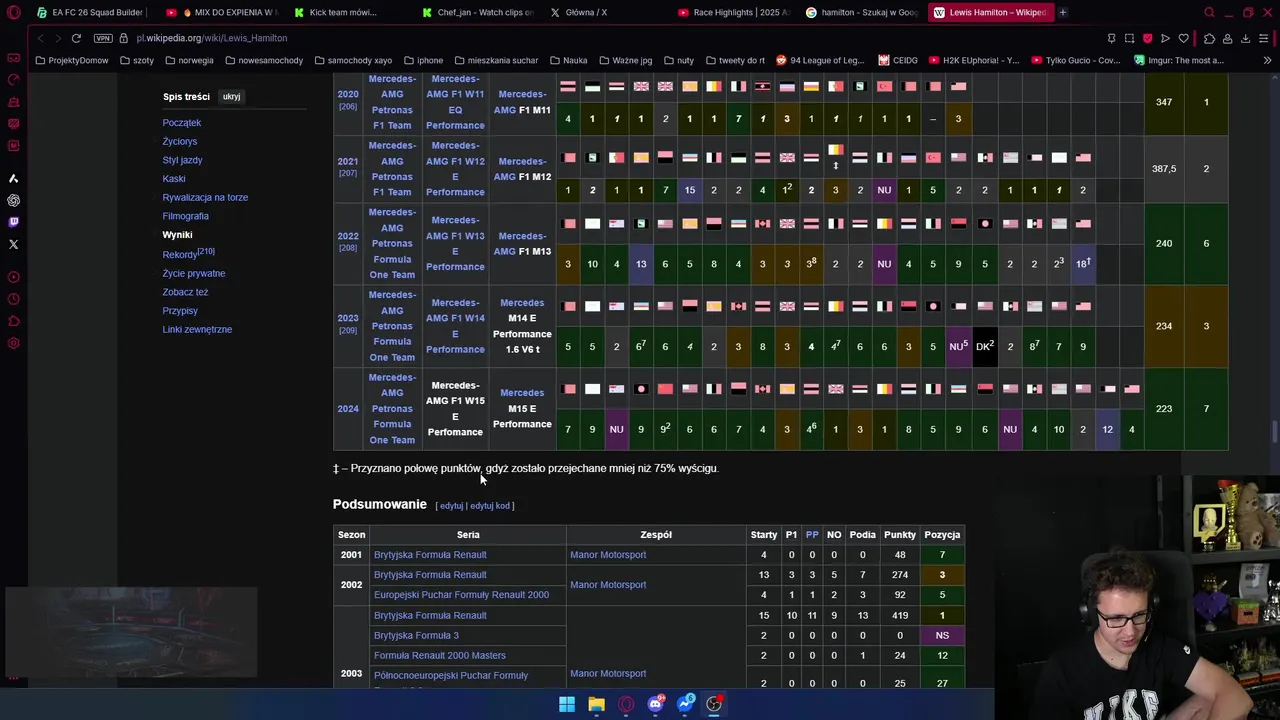Click the VPN badge in address bar

tap(103, 38)
